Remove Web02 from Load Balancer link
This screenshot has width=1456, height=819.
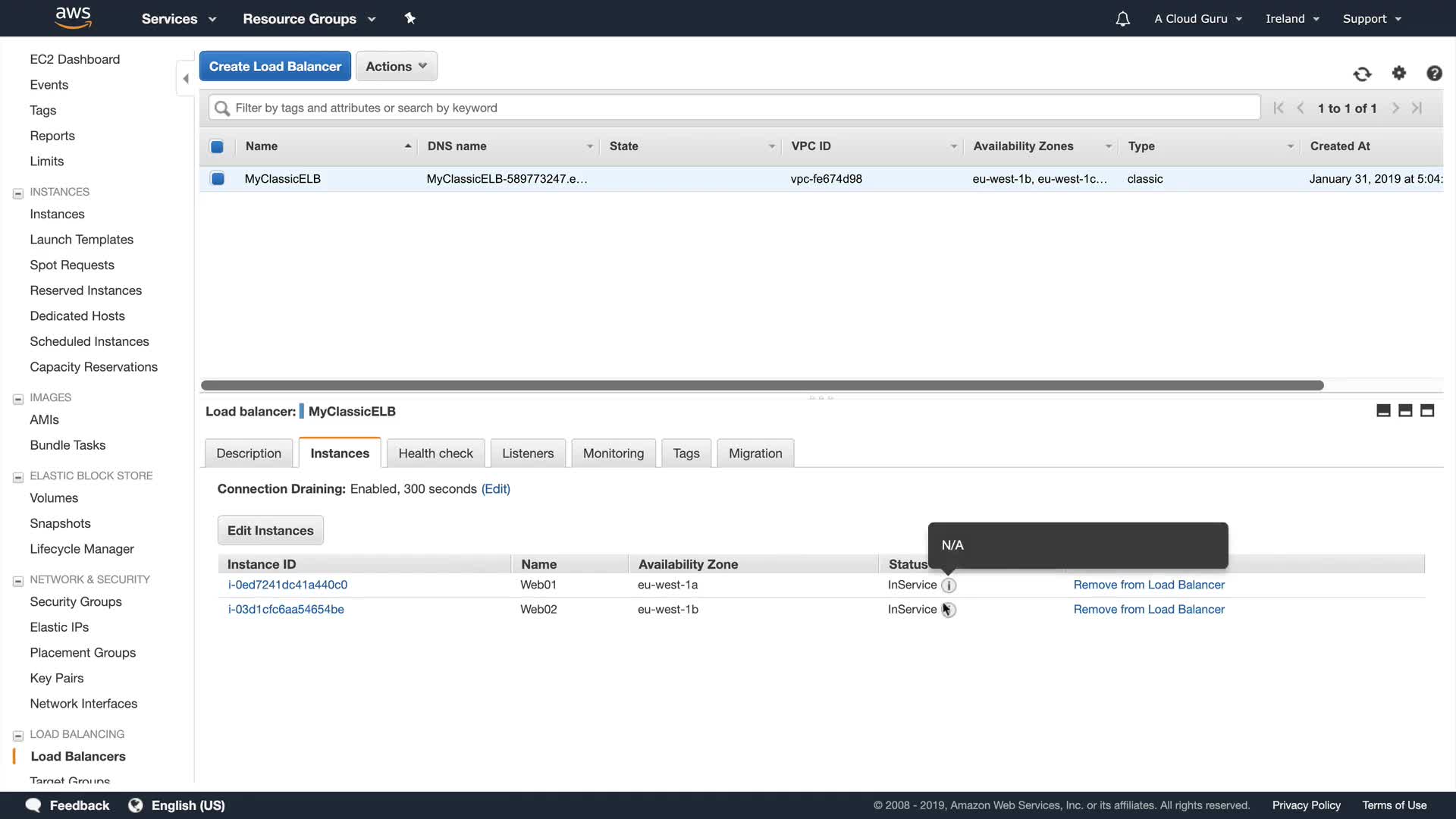[x=1148, y=610]
